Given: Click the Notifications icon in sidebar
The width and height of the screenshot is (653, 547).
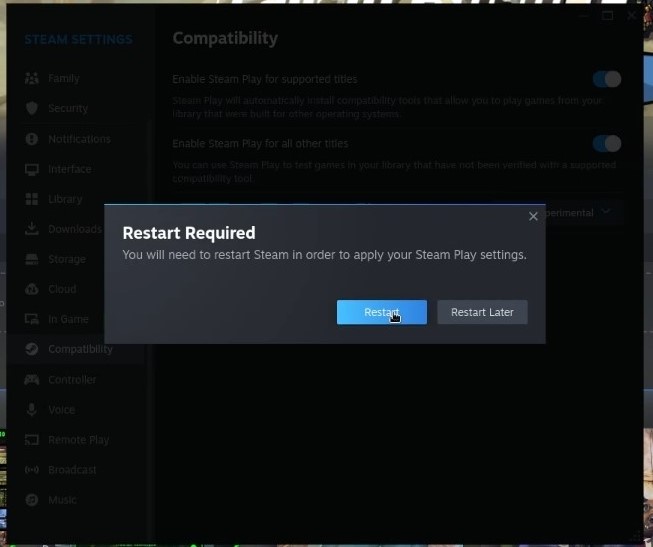Looking at the screenshot, I should click(x=32, y=139).
